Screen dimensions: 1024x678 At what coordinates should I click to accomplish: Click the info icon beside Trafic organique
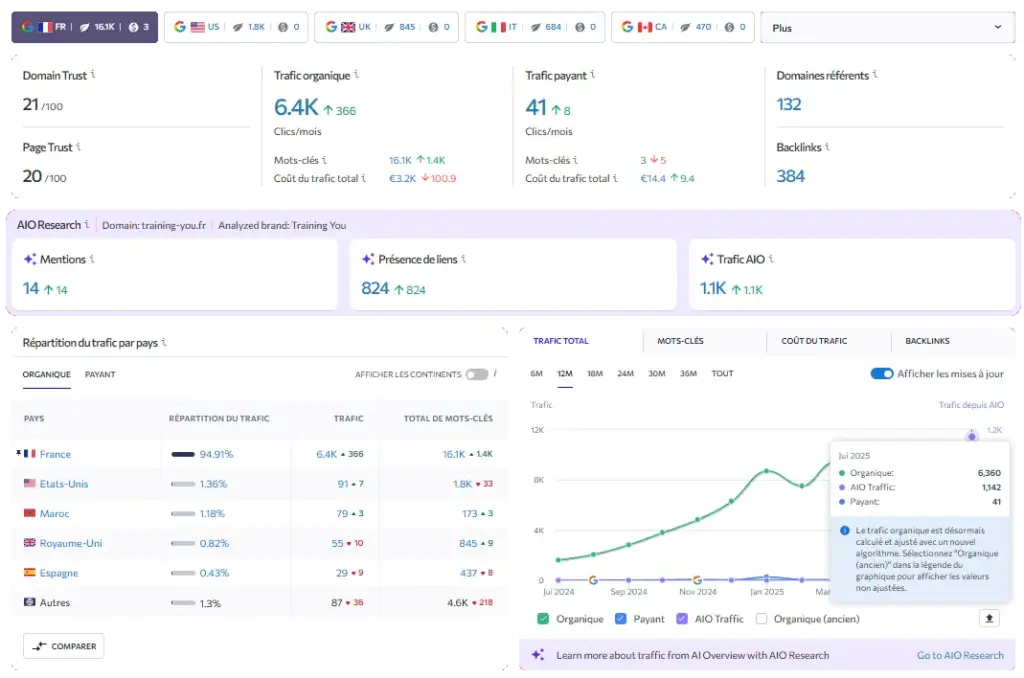pos(357,74)
